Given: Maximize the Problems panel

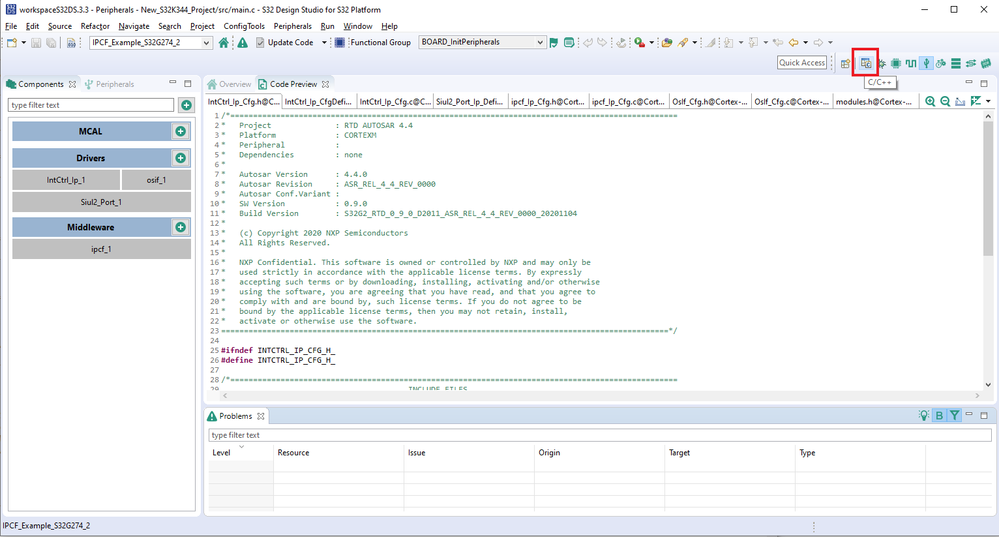Looking at the screenshot, I should tap(984, 415).
